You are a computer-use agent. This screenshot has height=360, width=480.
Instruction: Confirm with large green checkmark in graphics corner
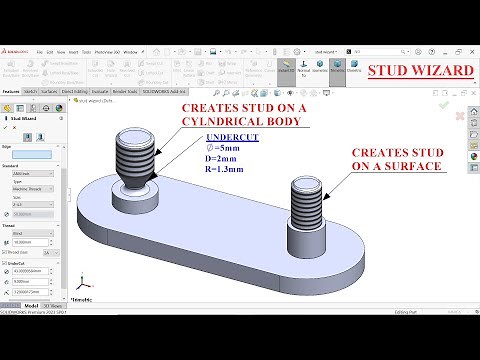pos(444,105)
